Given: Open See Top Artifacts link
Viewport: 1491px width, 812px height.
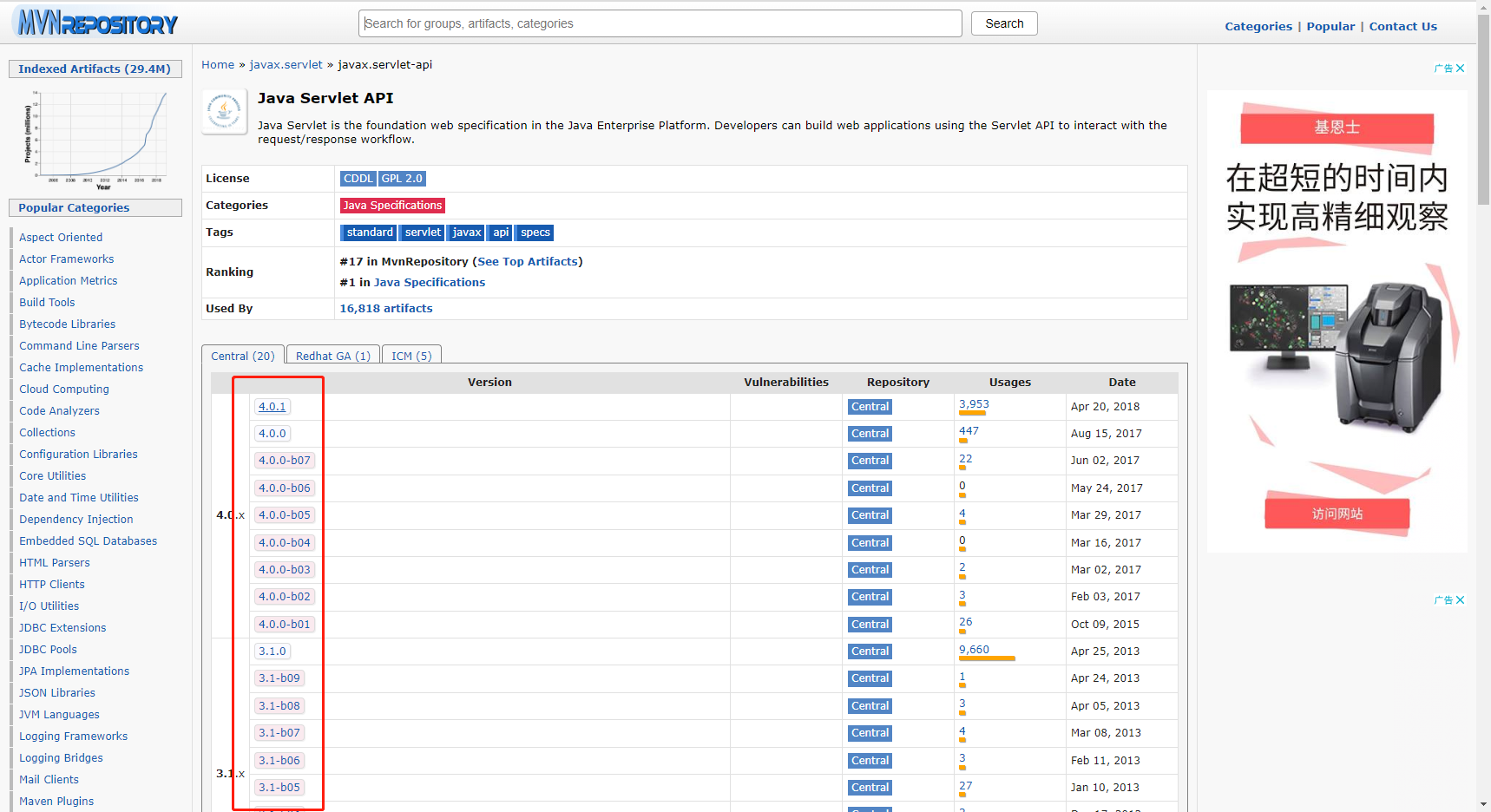Looking at the screenshot, I should pyautogui.click(x=528, y=262).
